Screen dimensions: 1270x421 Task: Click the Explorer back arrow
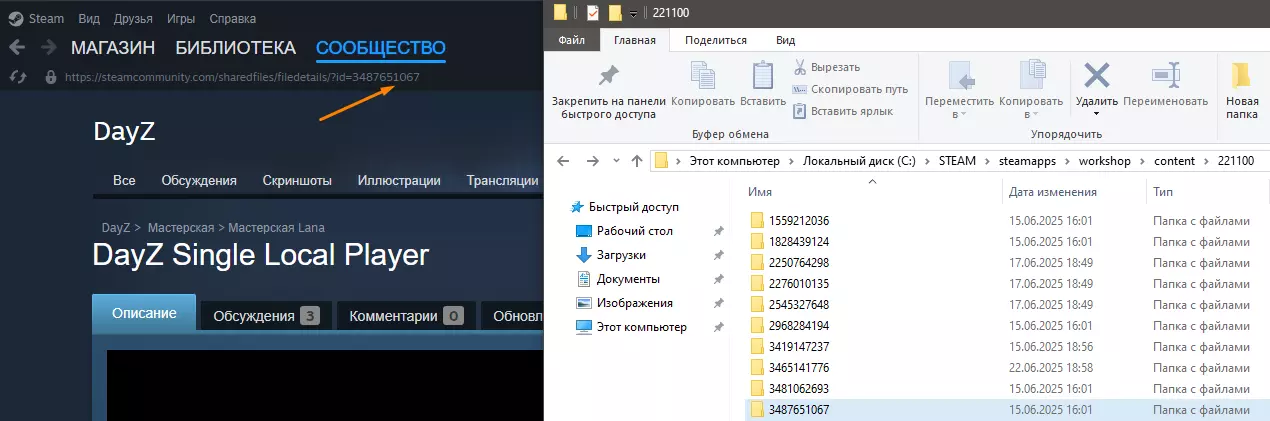click(563, 161)
